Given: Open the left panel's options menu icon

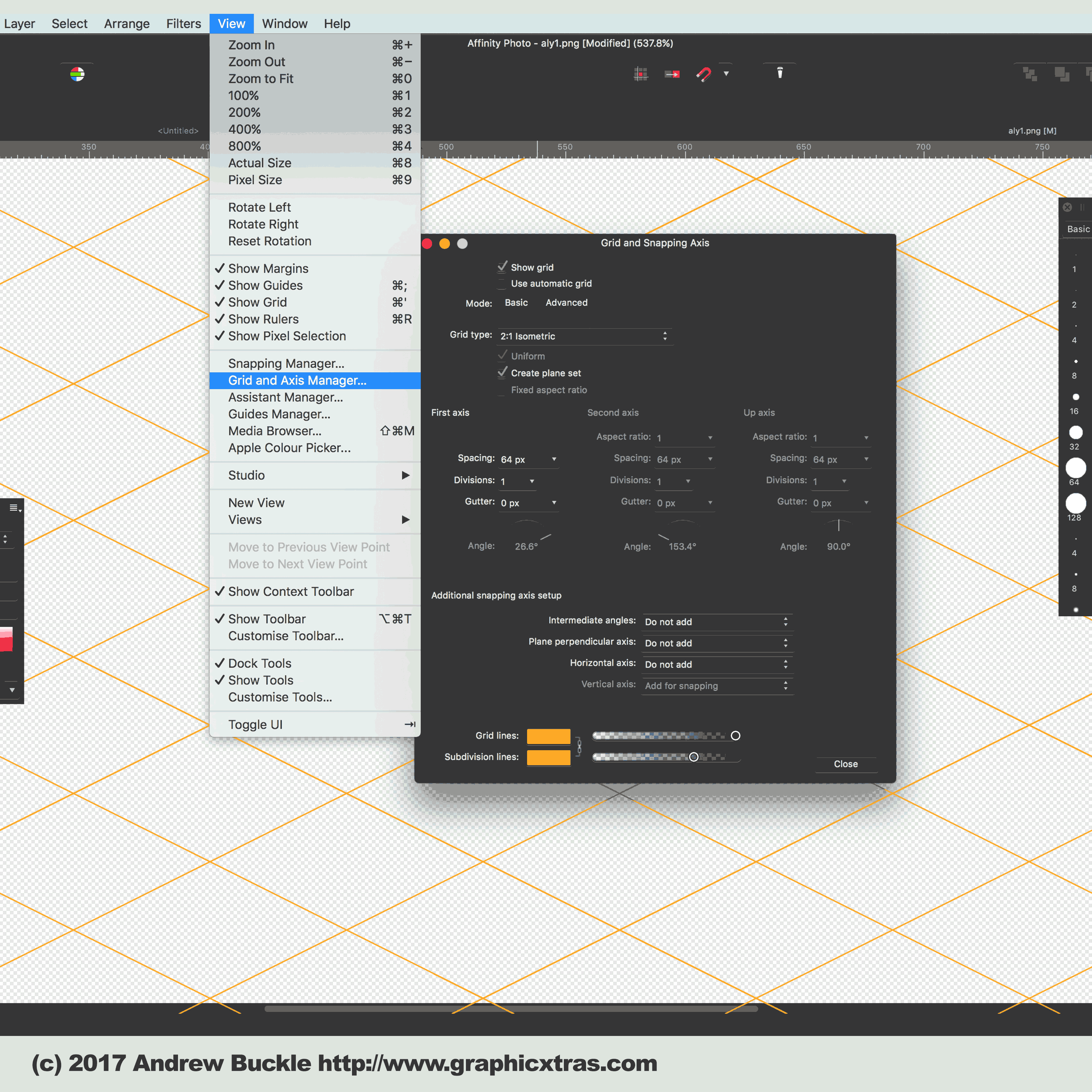Looking at the screenshot, I should 15,508.
